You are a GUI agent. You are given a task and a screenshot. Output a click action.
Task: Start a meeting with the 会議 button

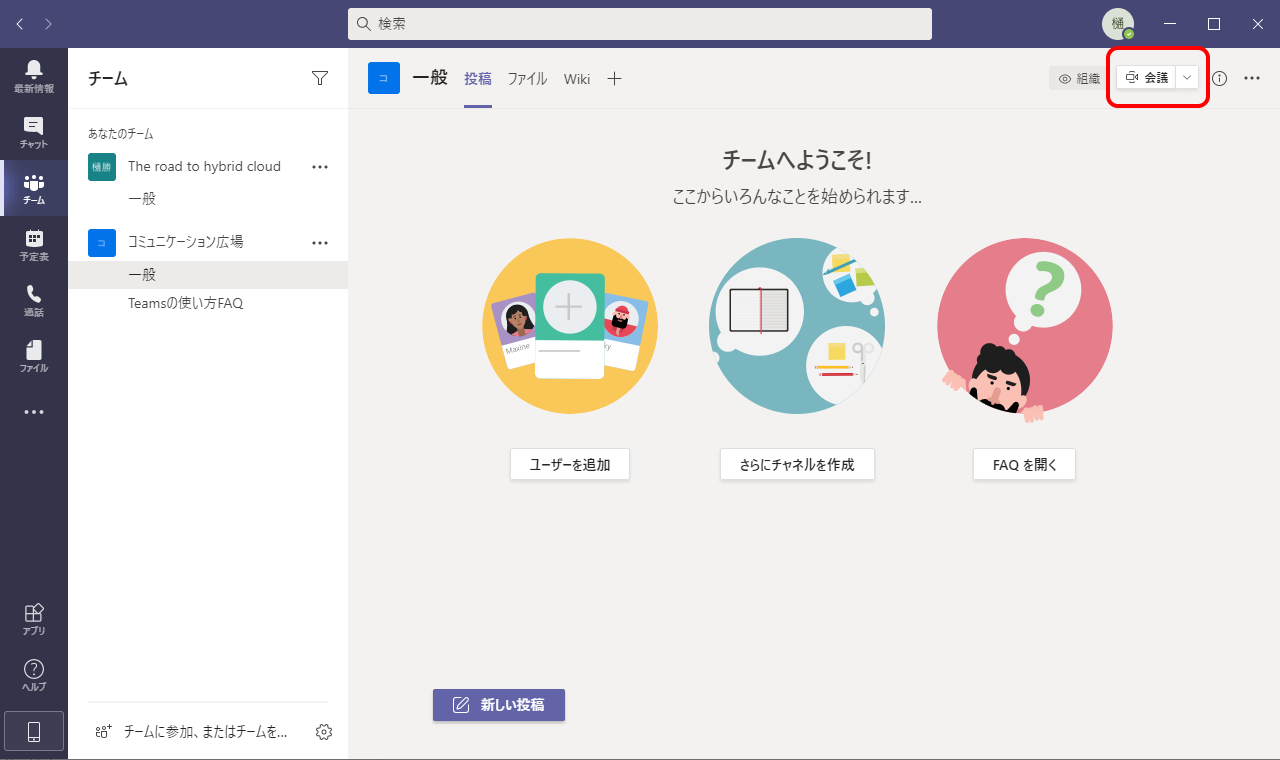coord(1146,78)
